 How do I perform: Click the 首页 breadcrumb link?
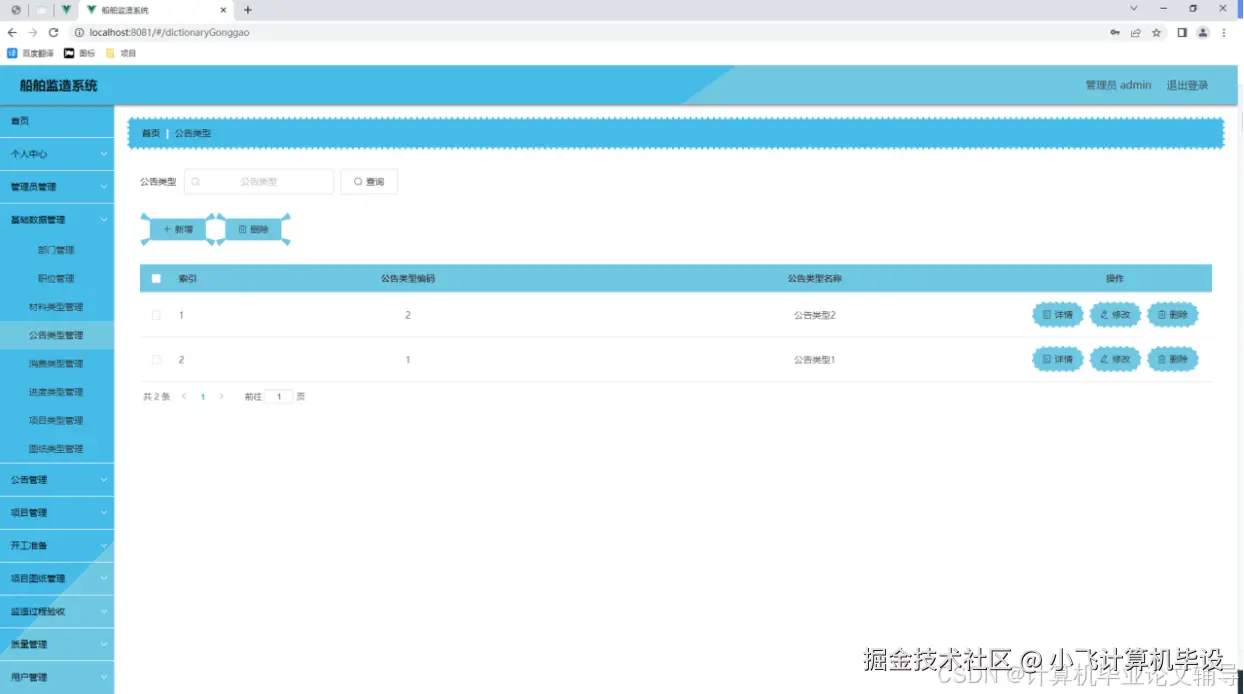[151, 133]
